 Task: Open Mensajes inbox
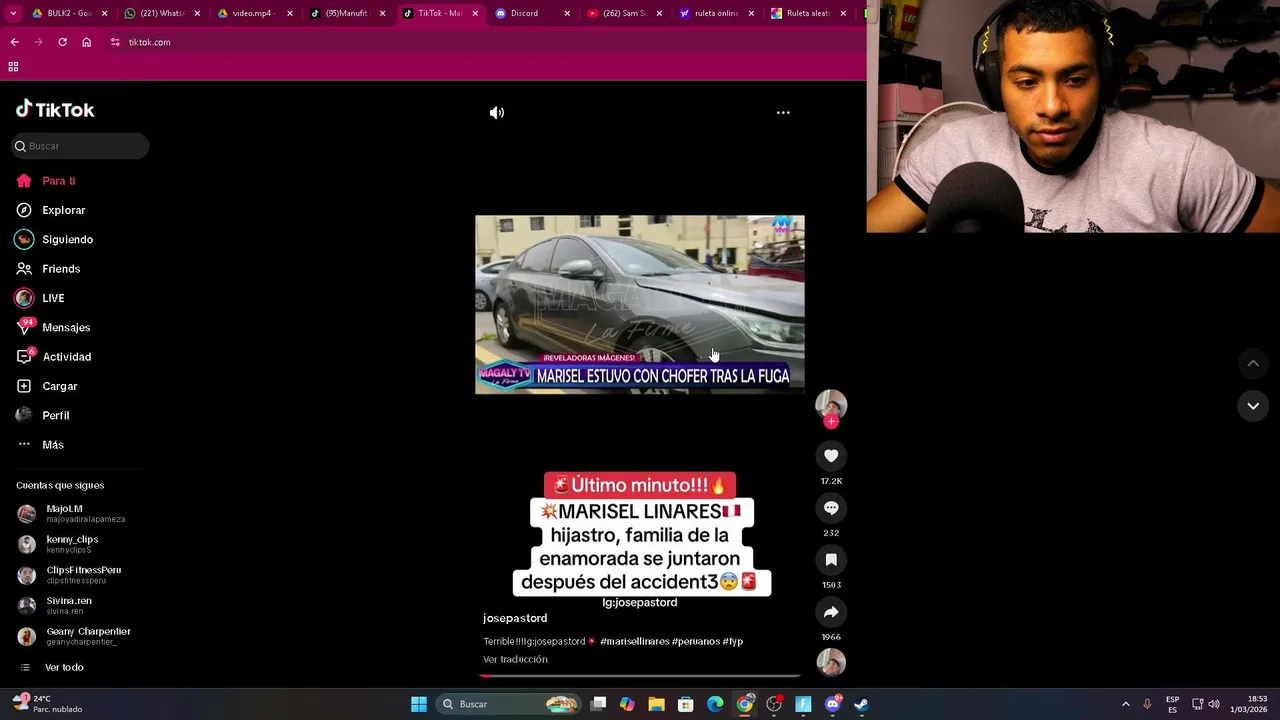point(53,328)
